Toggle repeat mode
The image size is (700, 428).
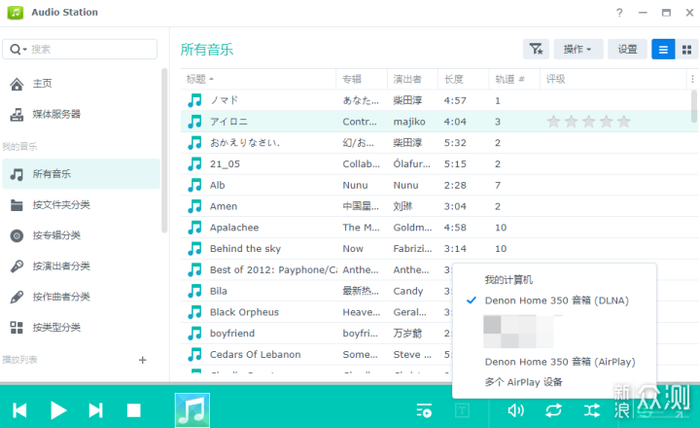pyautogui.click(x=553, y=410)
